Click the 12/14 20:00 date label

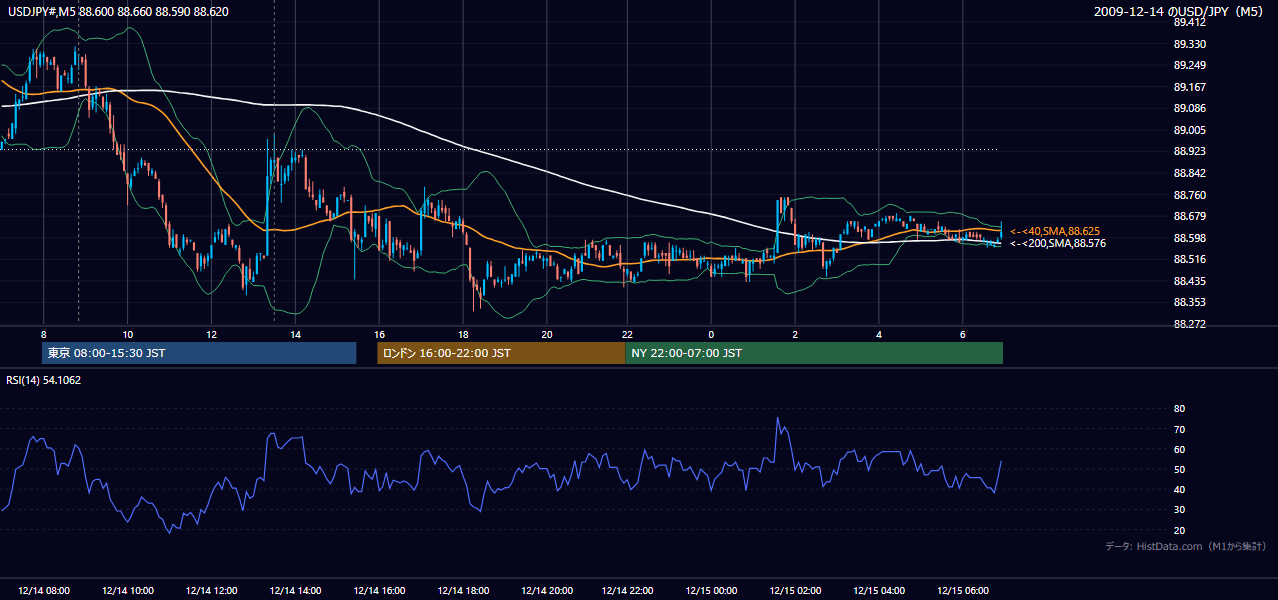[x=546, y=591]
